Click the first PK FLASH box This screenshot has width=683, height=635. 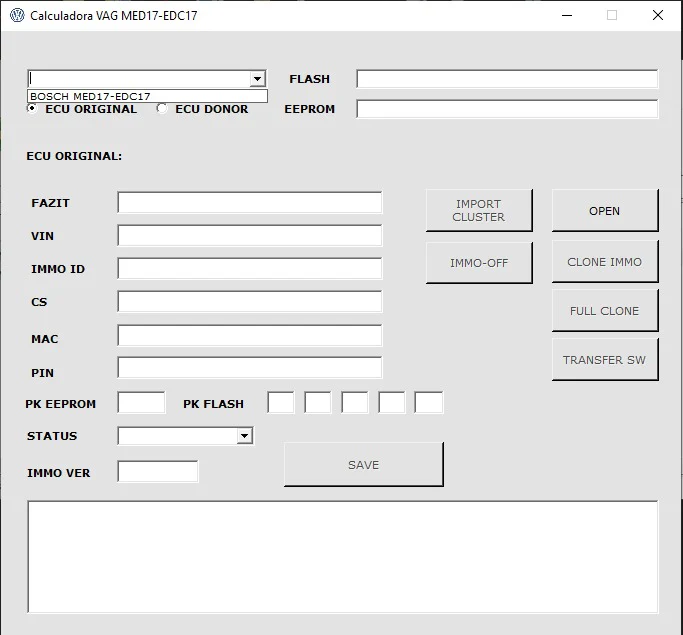(281, 402)
